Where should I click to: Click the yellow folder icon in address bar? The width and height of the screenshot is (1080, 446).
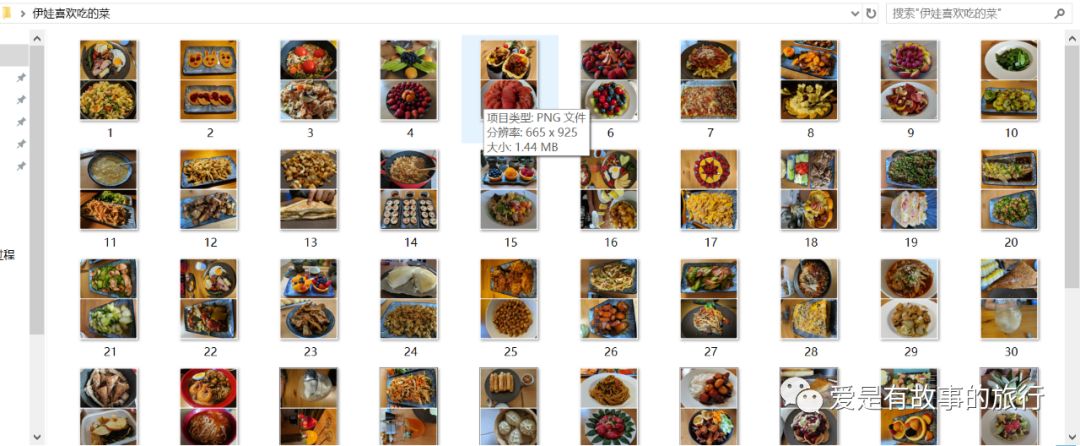(x=6, y=13)
